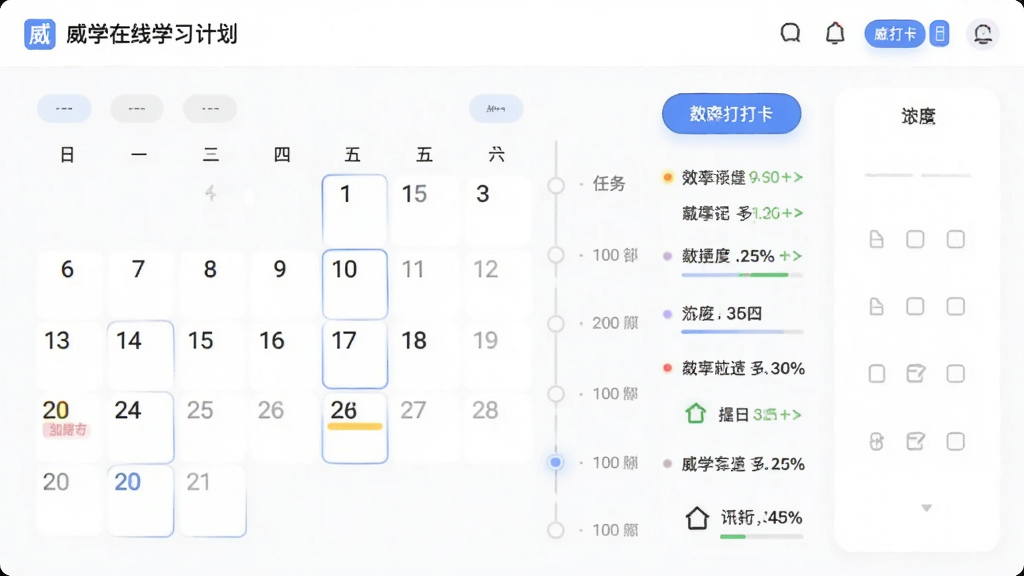Image resolution: width=1024 pixels, height=576 pixels.
Task: Select the blue highlighted pill tab
Action: point(64,108)
